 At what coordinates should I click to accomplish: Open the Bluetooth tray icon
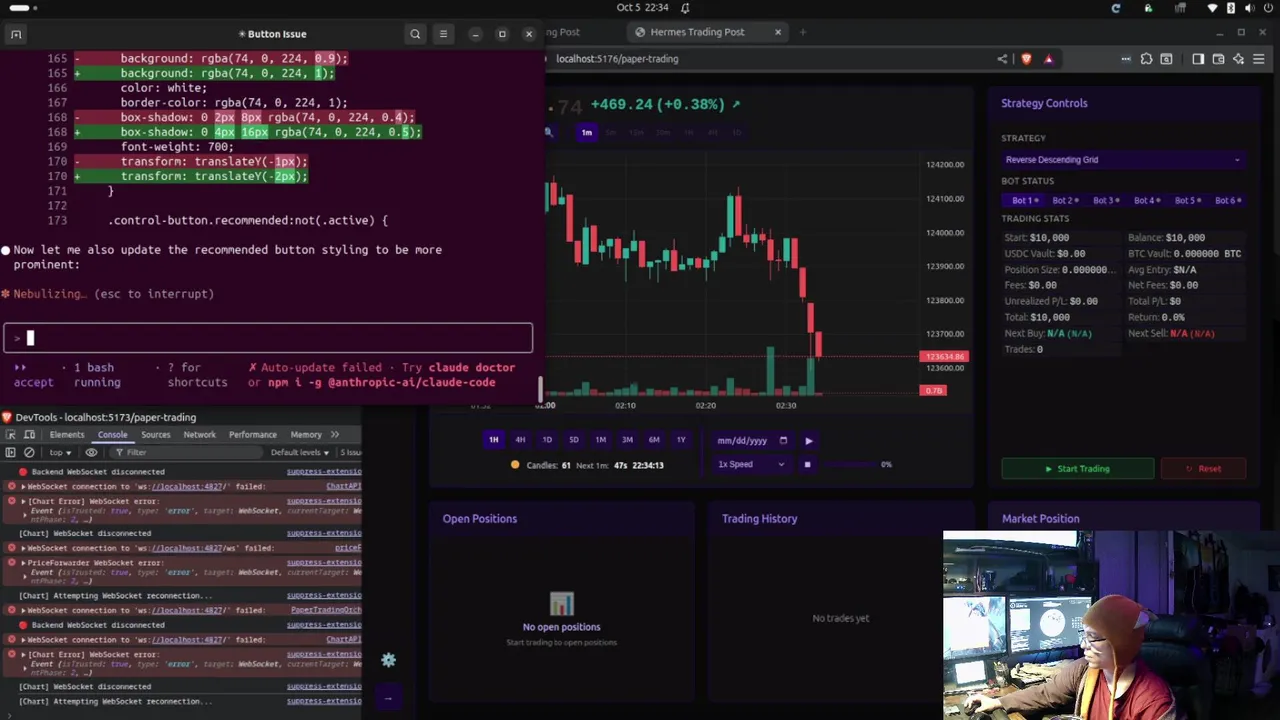point(1231,8)
